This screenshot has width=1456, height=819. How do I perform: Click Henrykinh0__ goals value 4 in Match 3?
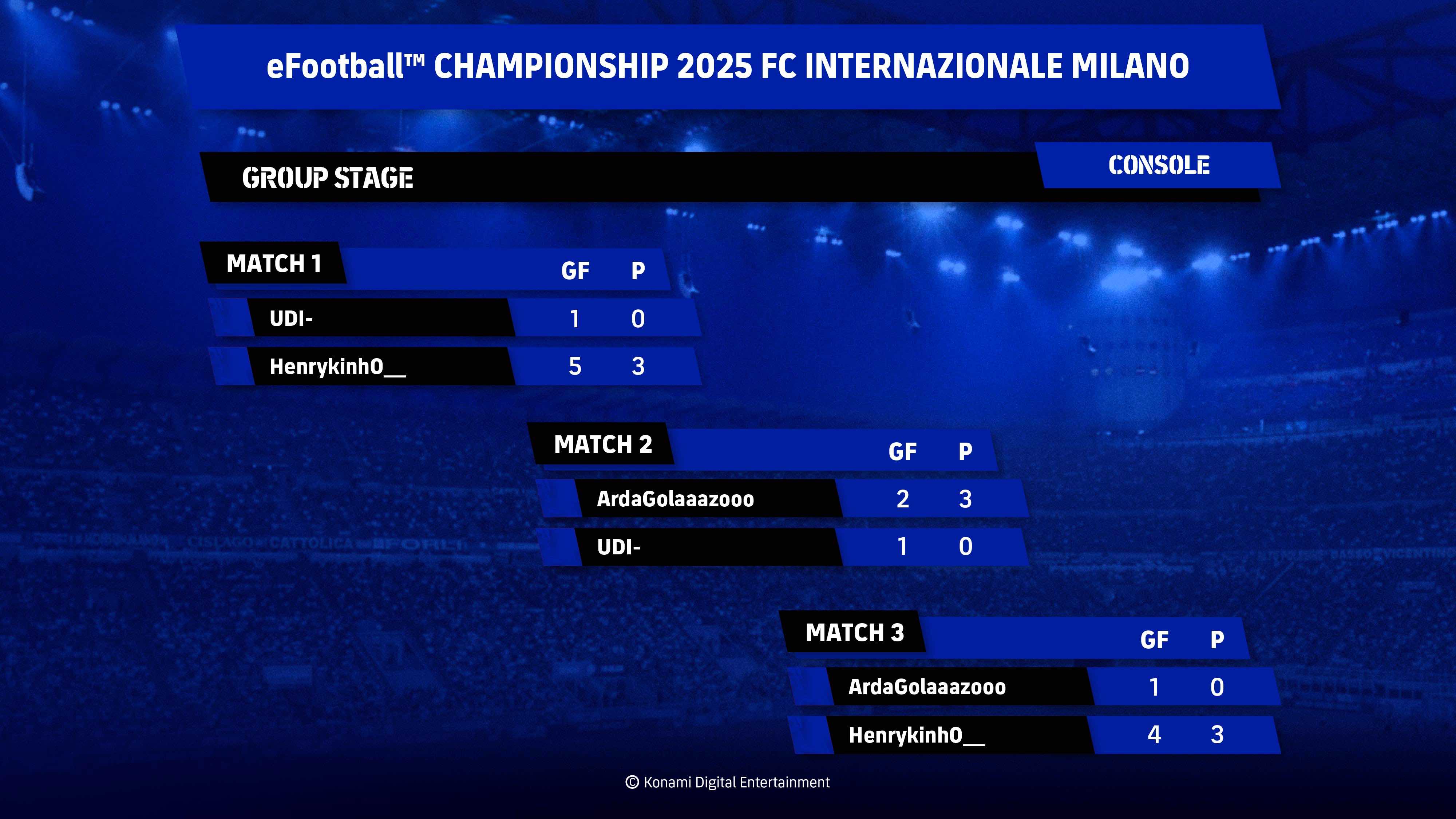[x=1154, y=735]
